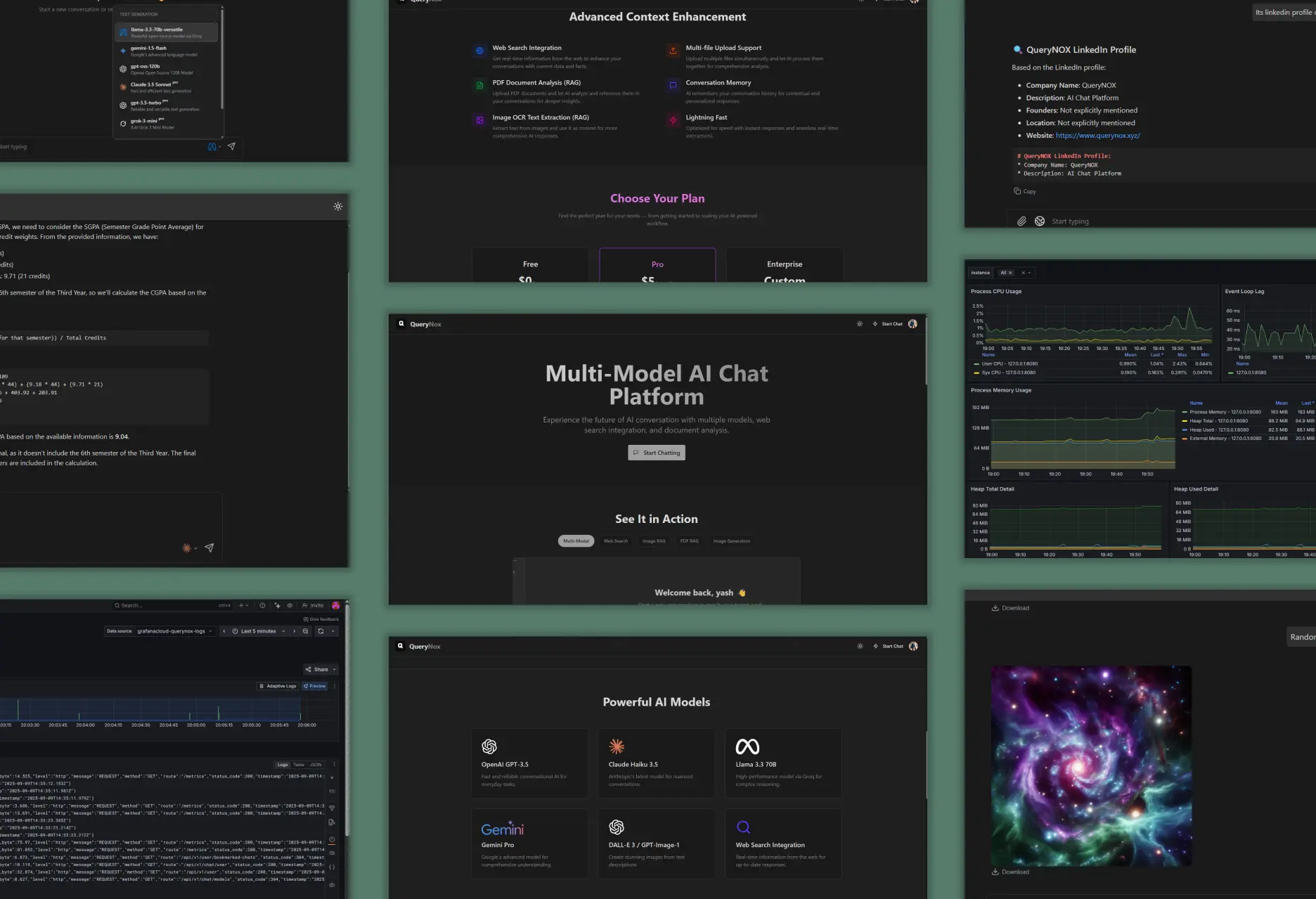This screenshot has height=899, width=1316.
Task: Open the grafanacloud-querynox-logs data source dropdown
Action: [174, 631]
